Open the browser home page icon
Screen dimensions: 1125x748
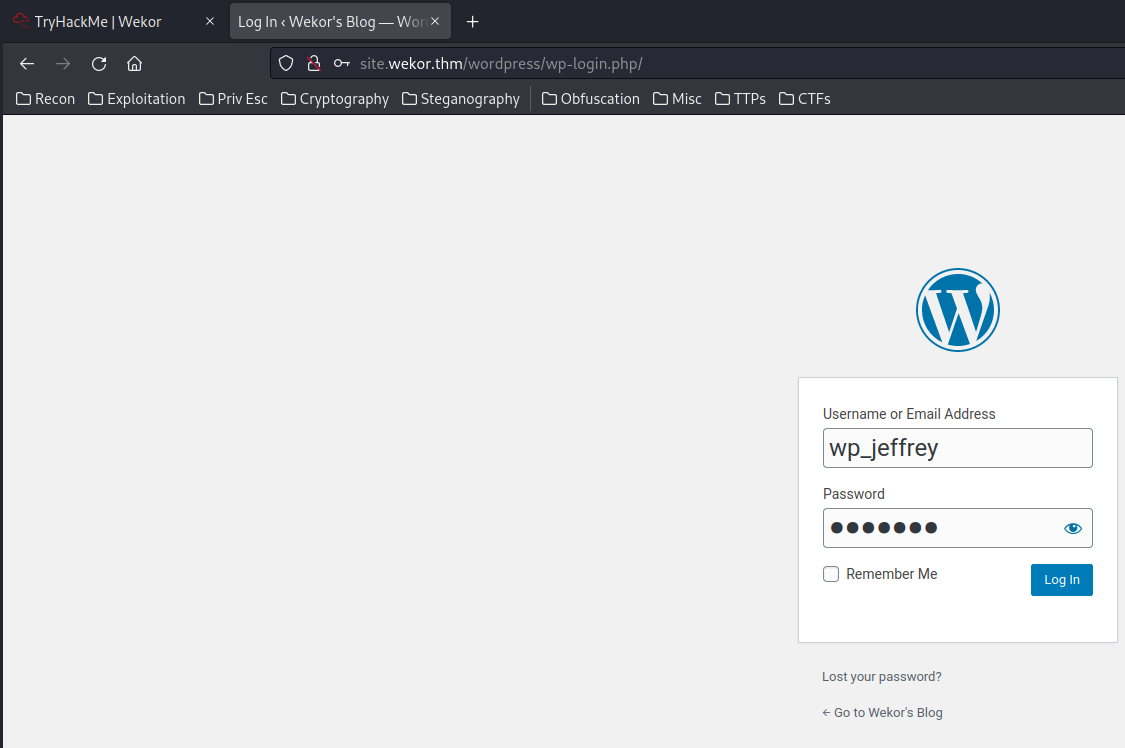[134, 64]
